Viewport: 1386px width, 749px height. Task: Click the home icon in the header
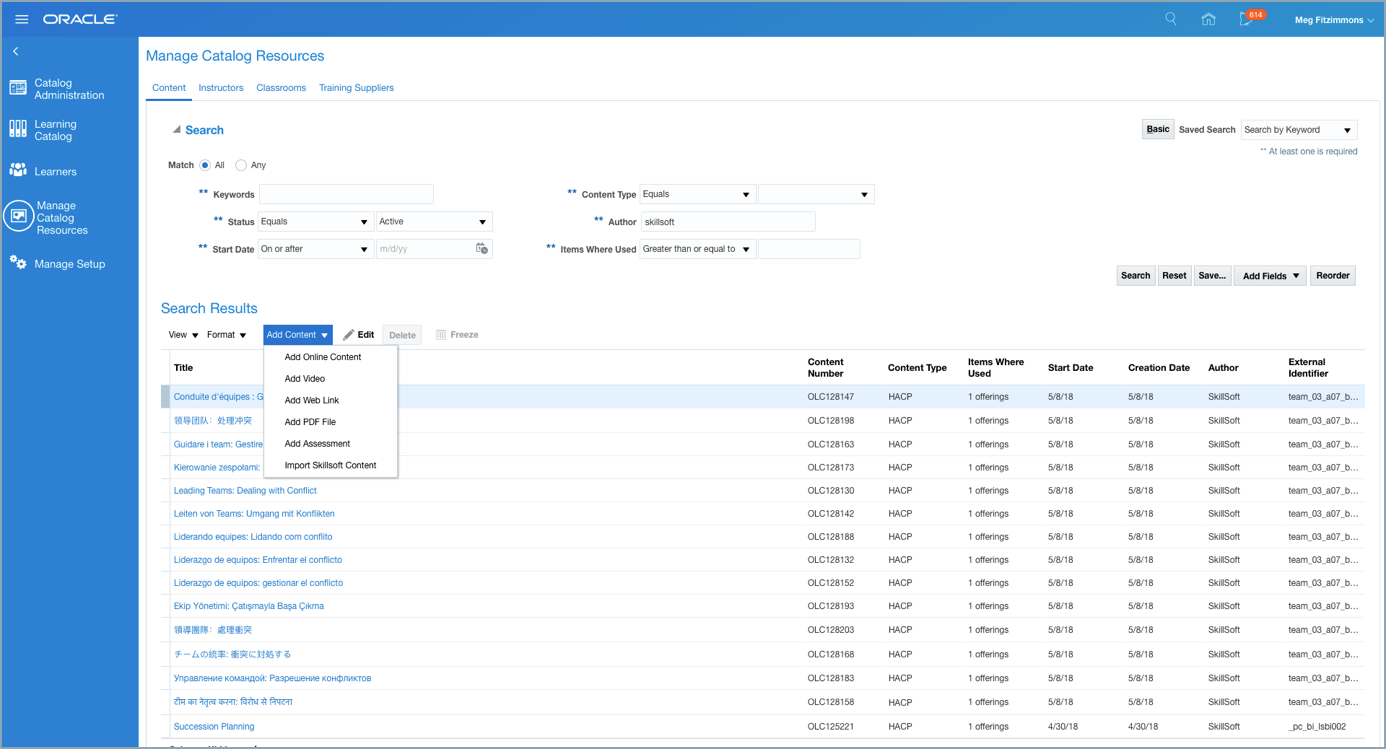point(1208,18)
